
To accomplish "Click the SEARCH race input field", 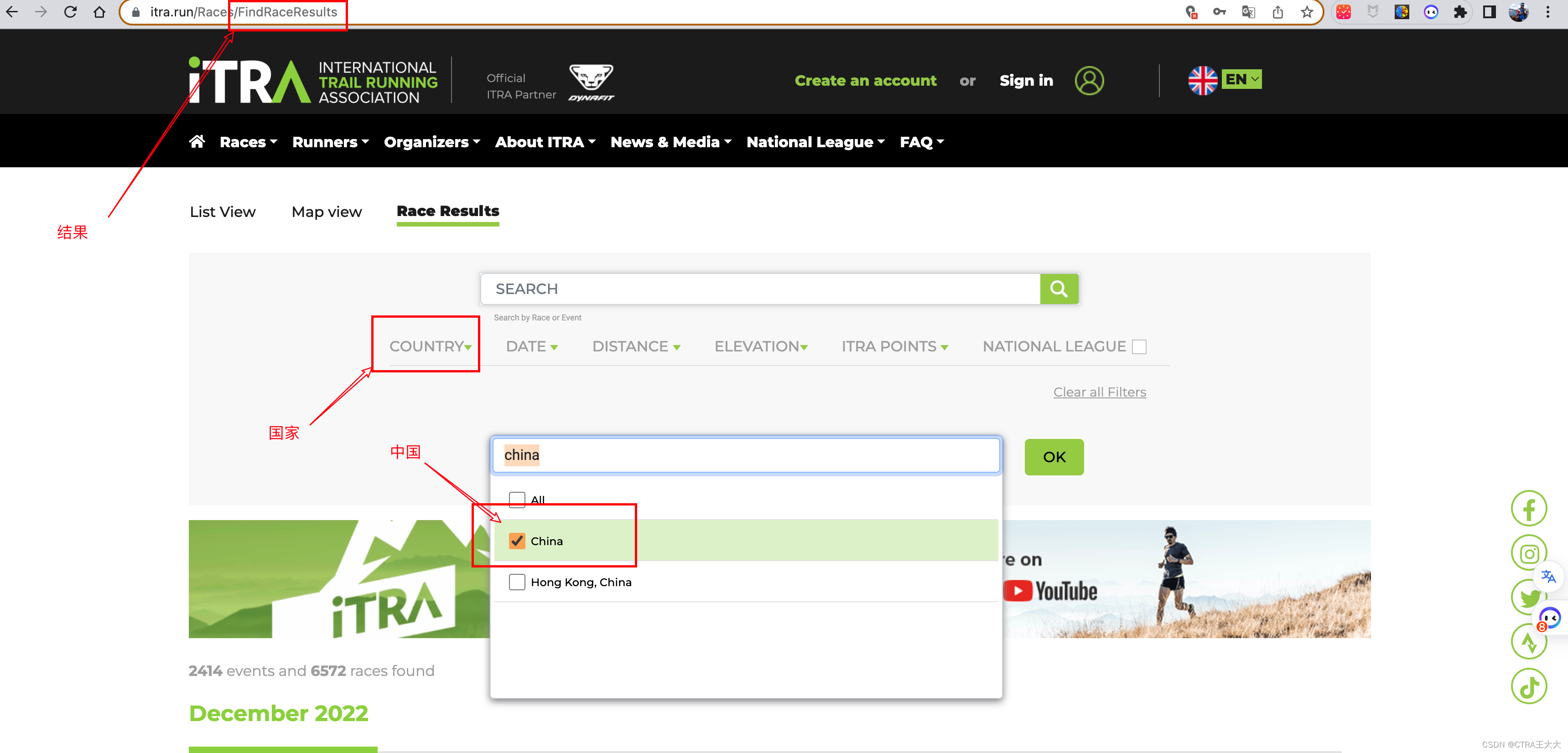I will click(760, 289).
